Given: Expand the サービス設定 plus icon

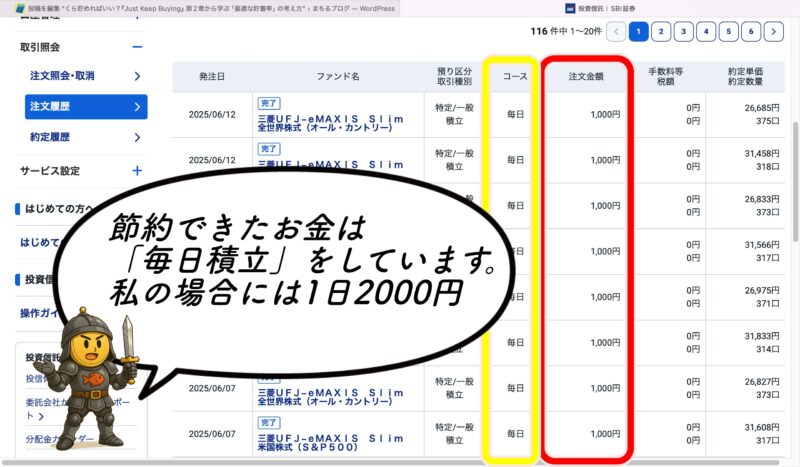Looking at the screenshot, I should coord(137,170).
